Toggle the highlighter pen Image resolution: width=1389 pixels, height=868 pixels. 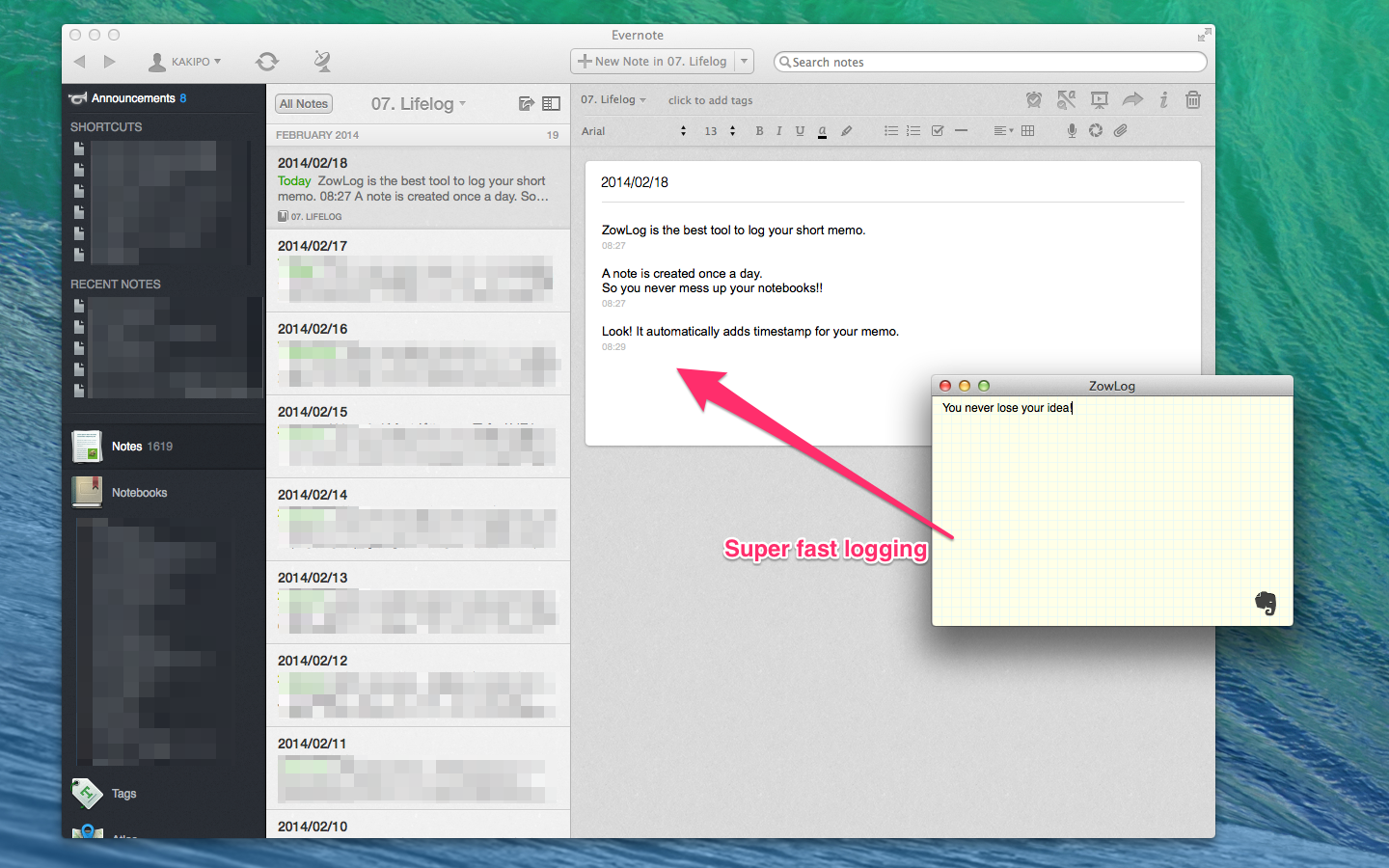(846, 131)
